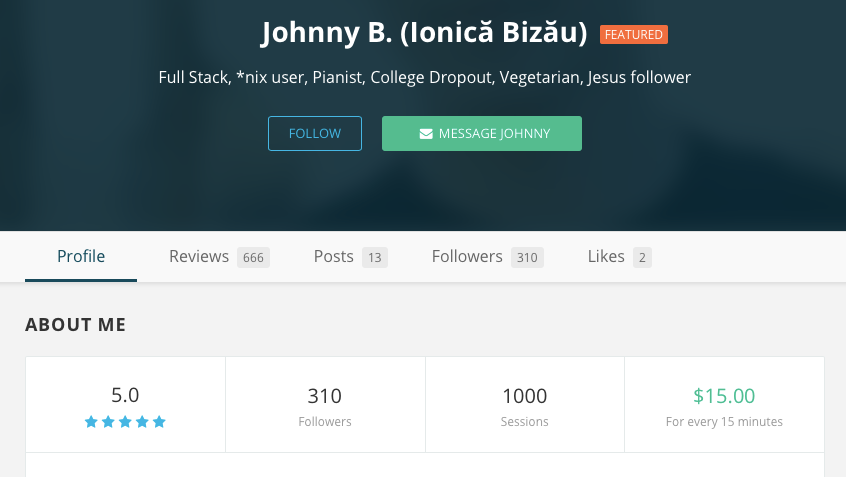The width and height of the screenshot is (846, 477).
Task: Click the first rating star
Action: point(91,422)
